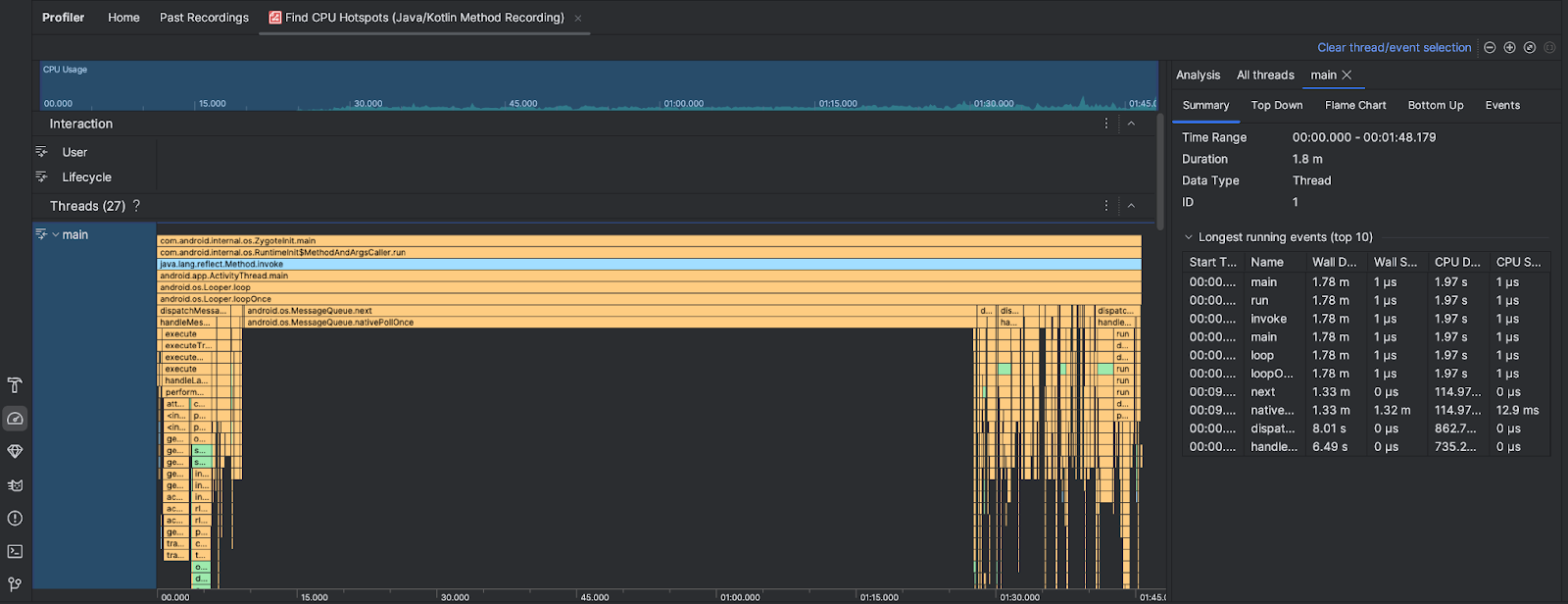Sort events by the Name column header
This screenshot has width=1568, height=604.
[1267, 263]
